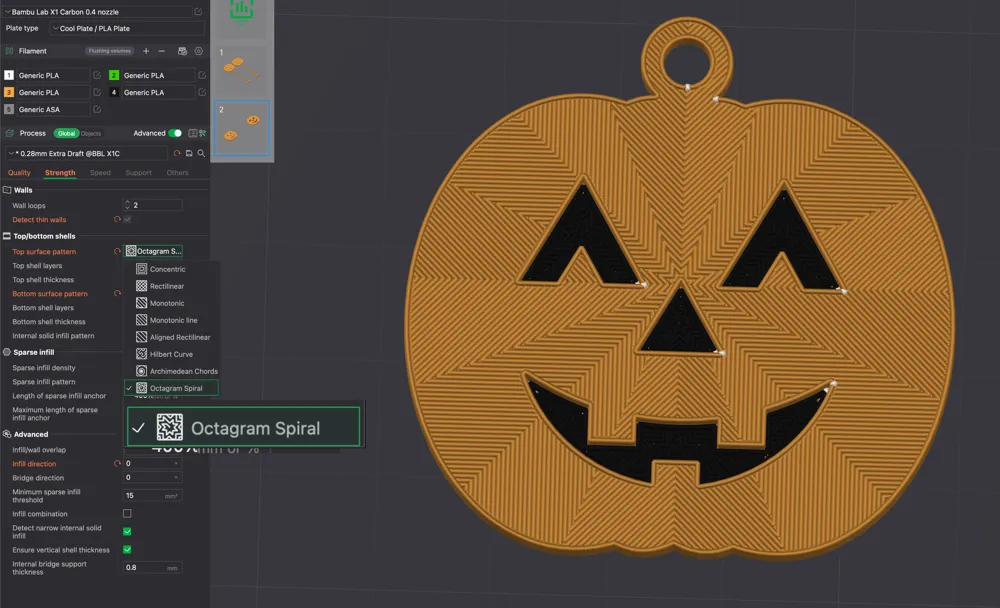This screenshot has height=608, width=1000.
Task: Edit Generic ASA with its pencil icon
Action: tap(96, 110)
